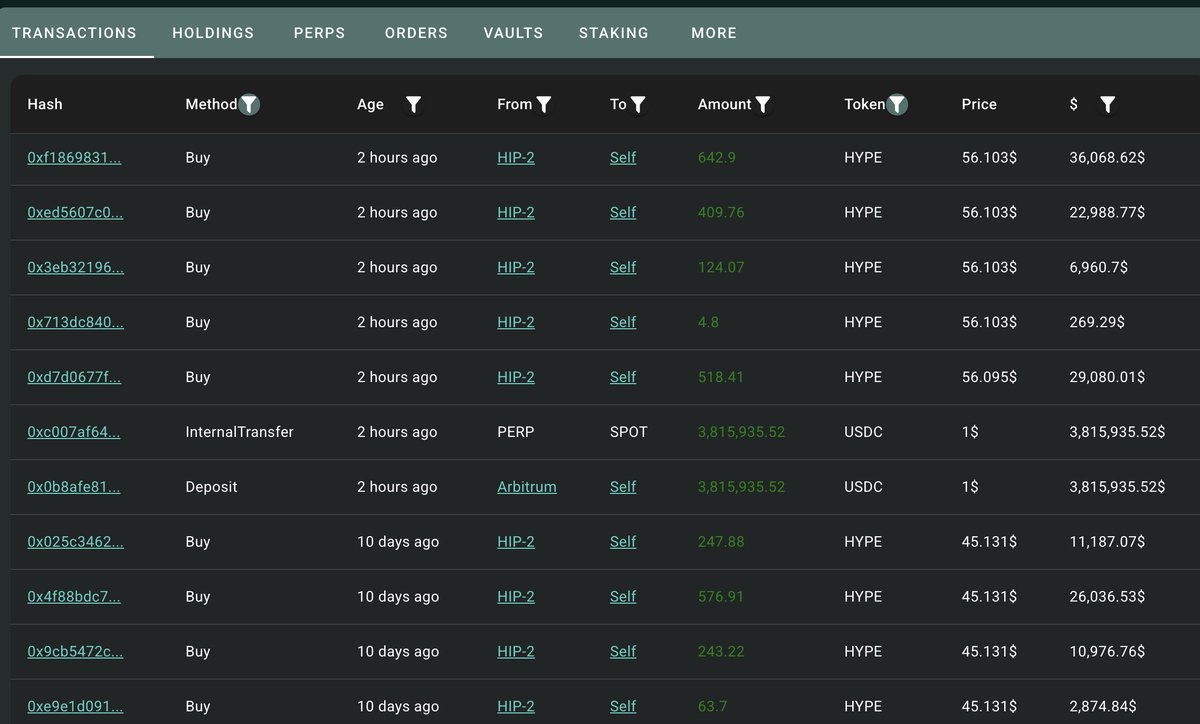The height and width of the screenshot is (724, 1200).
Task: Open Self link in Deposit row
Action: 623,488
